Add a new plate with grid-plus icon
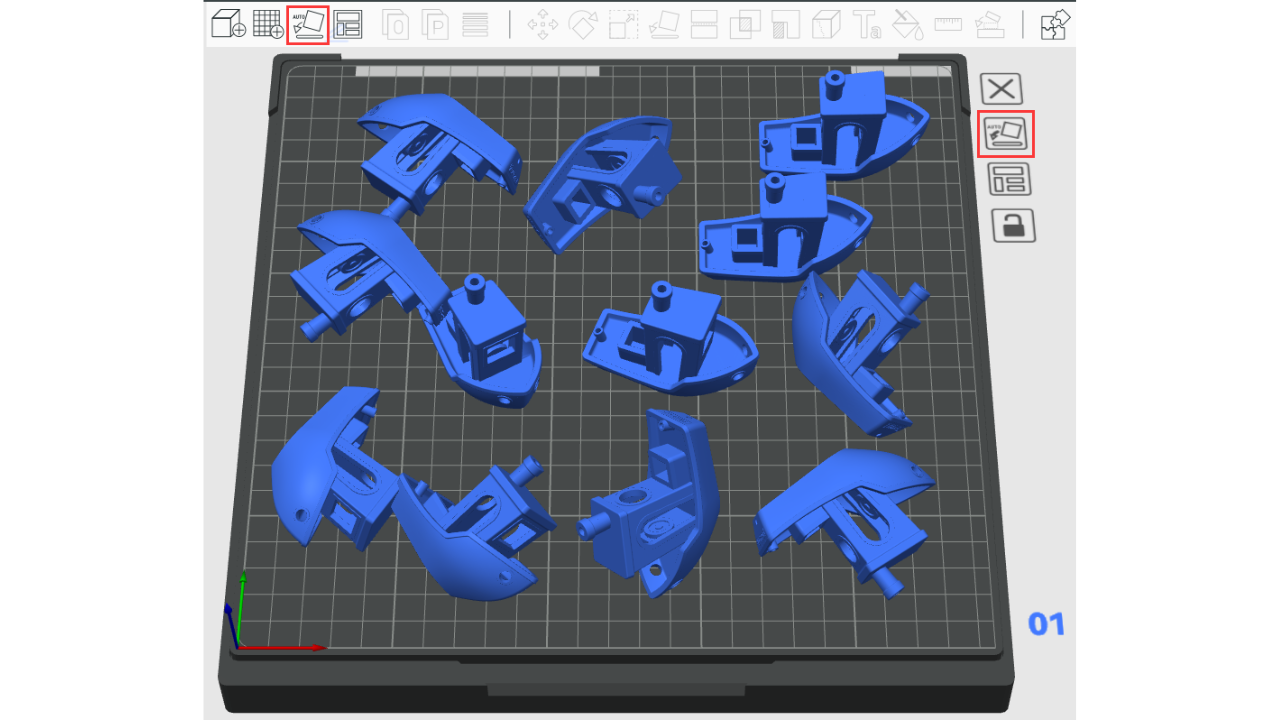This screenshot has height=720, width=1280. coord(267,24)
